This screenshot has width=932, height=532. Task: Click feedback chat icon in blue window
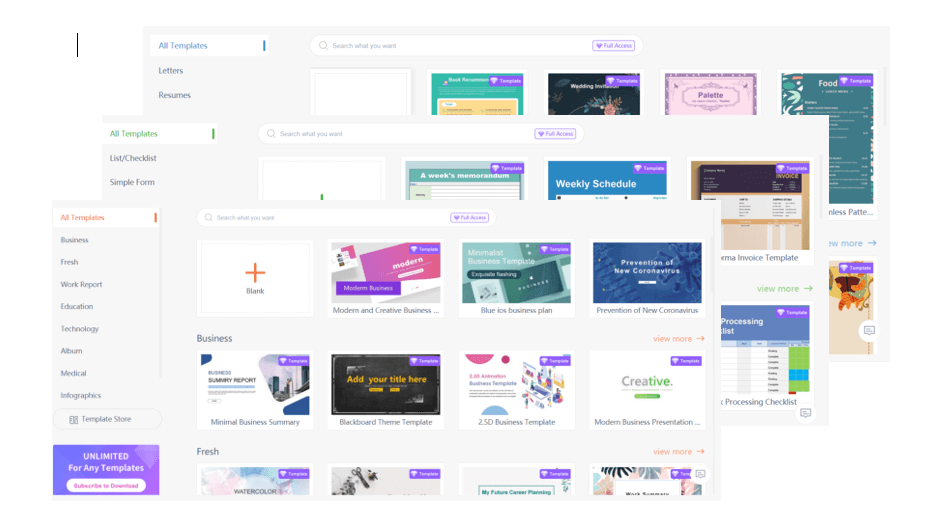(869, 330)
